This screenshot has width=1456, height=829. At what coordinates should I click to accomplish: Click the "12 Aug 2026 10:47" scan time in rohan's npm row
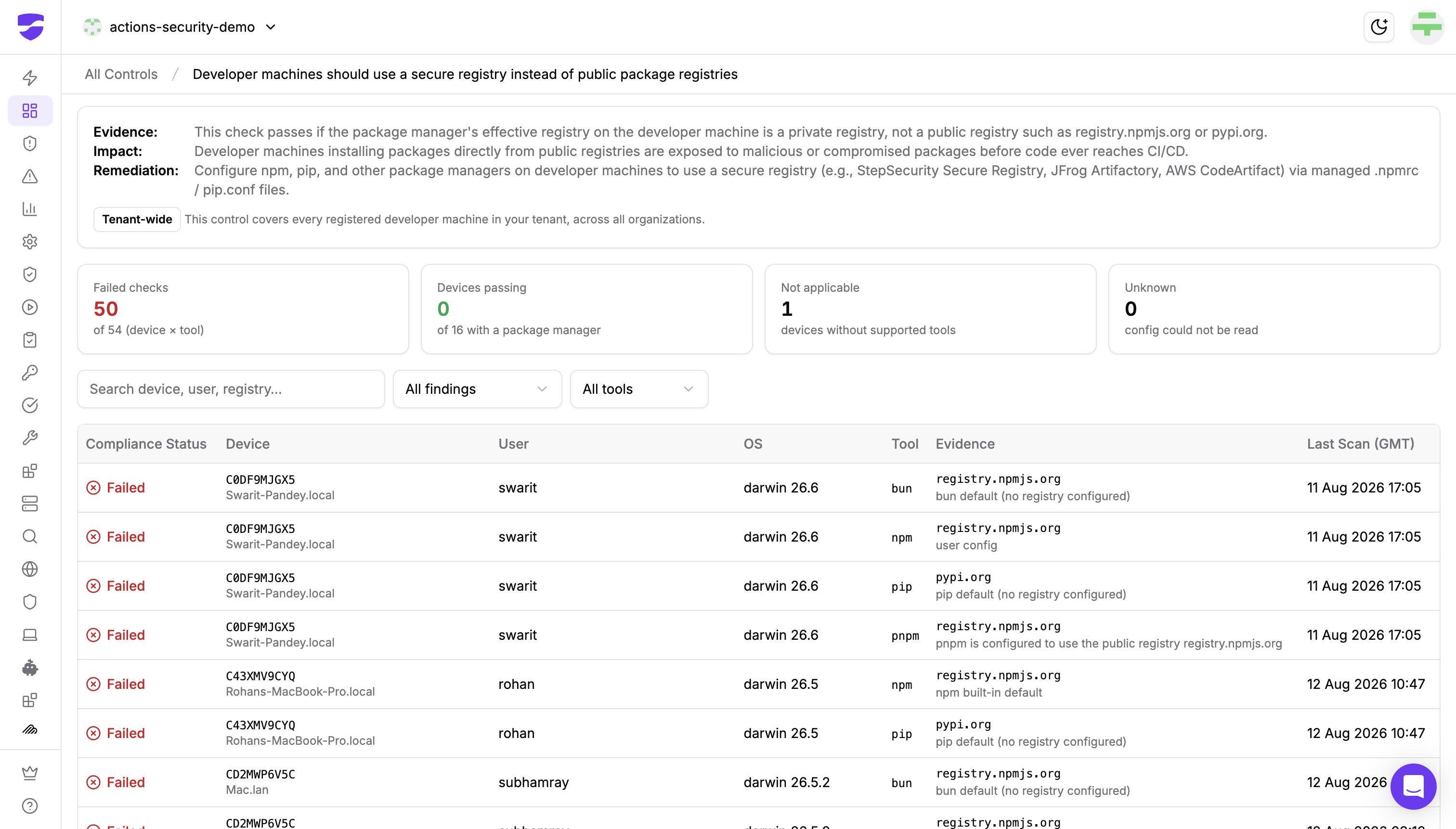pos(1365,684)
